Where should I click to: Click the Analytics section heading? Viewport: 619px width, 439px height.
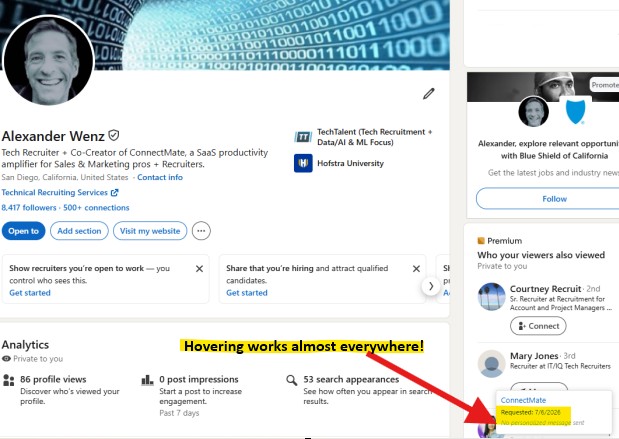coord(25,345)
